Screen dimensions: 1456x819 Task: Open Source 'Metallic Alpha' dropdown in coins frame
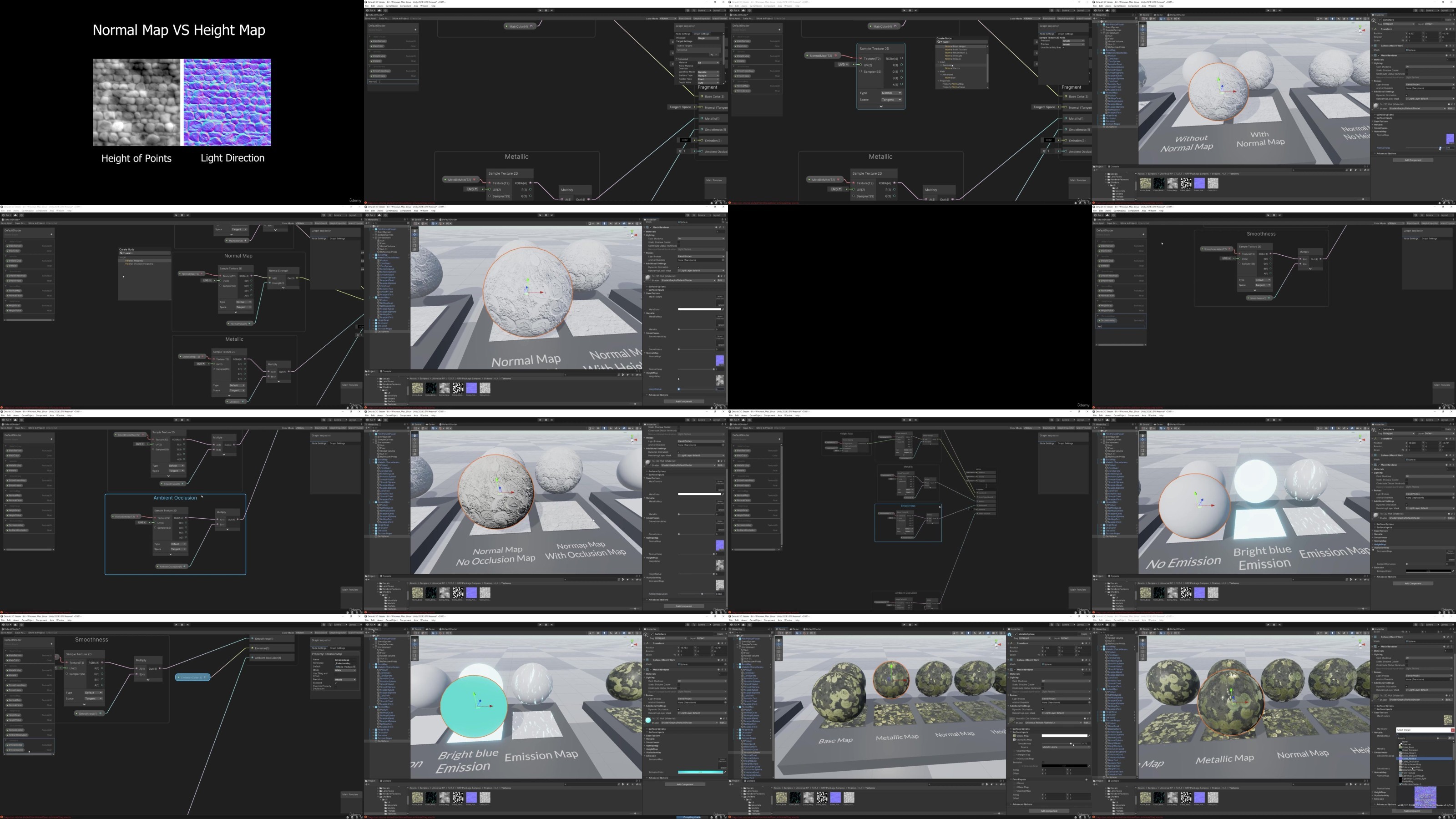point(1066,747)
